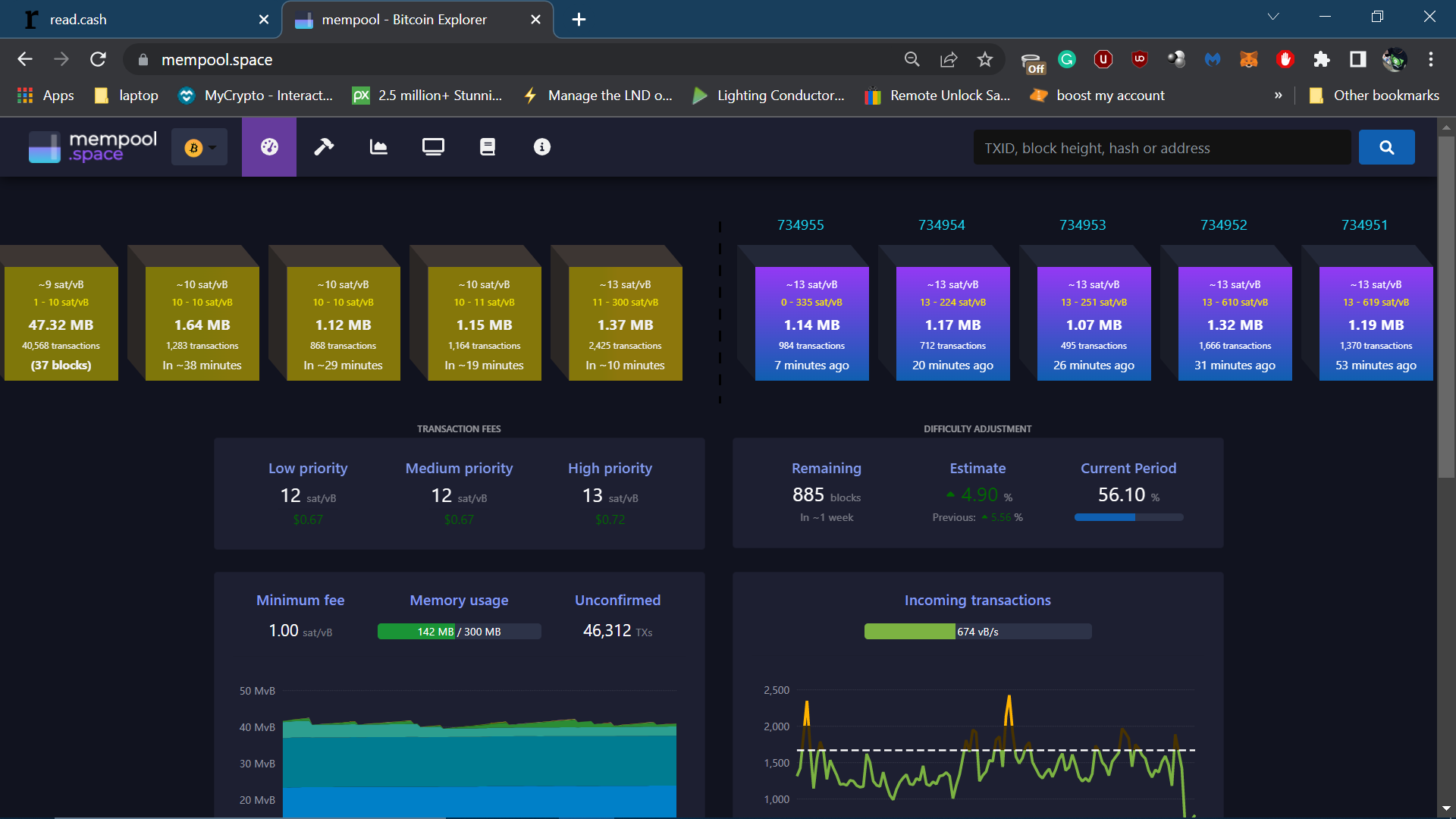Open the About info icon

(x=542, y=147)
